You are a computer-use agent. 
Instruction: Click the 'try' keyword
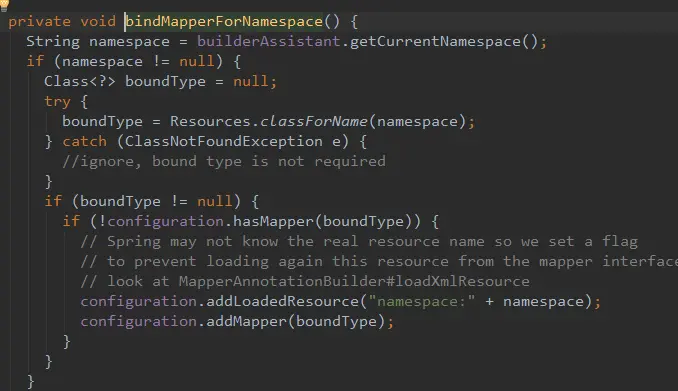click(57, 102)
